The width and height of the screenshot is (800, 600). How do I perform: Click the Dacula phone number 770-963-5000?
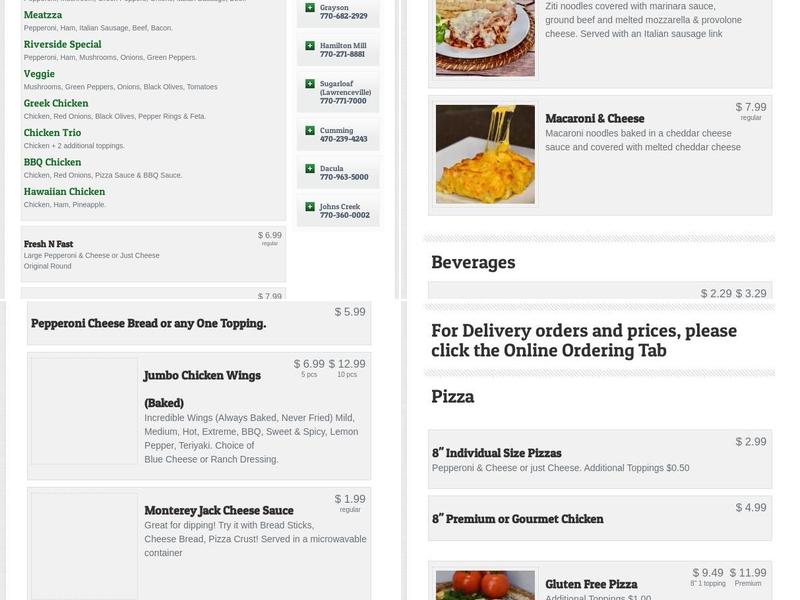[344, 177]
